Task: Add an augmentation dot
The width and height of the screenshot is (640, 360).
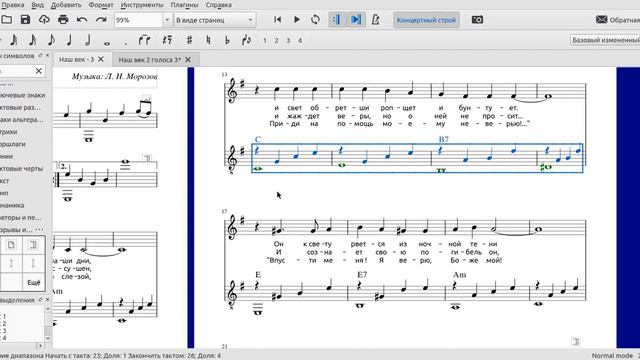Action: tap(126, 43)
